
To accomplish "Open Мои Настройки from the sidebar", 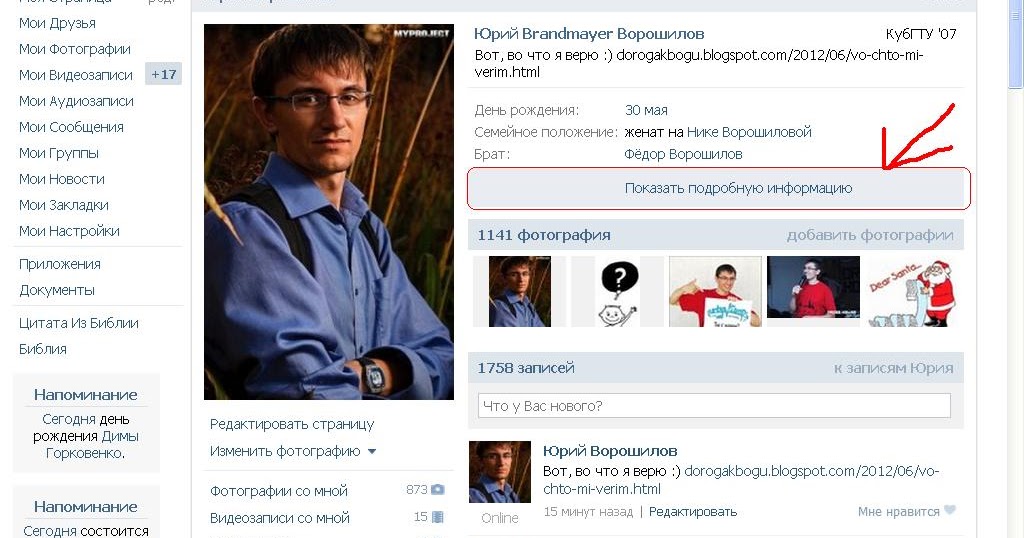I will pos(69,231).
